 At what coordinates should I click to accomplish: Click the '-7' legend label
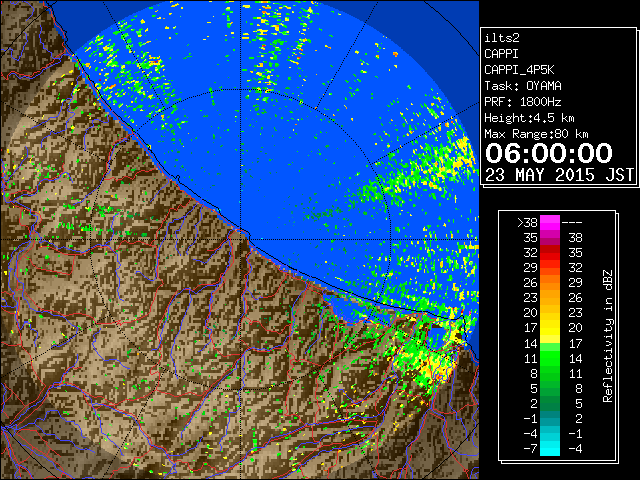[530, 448]
